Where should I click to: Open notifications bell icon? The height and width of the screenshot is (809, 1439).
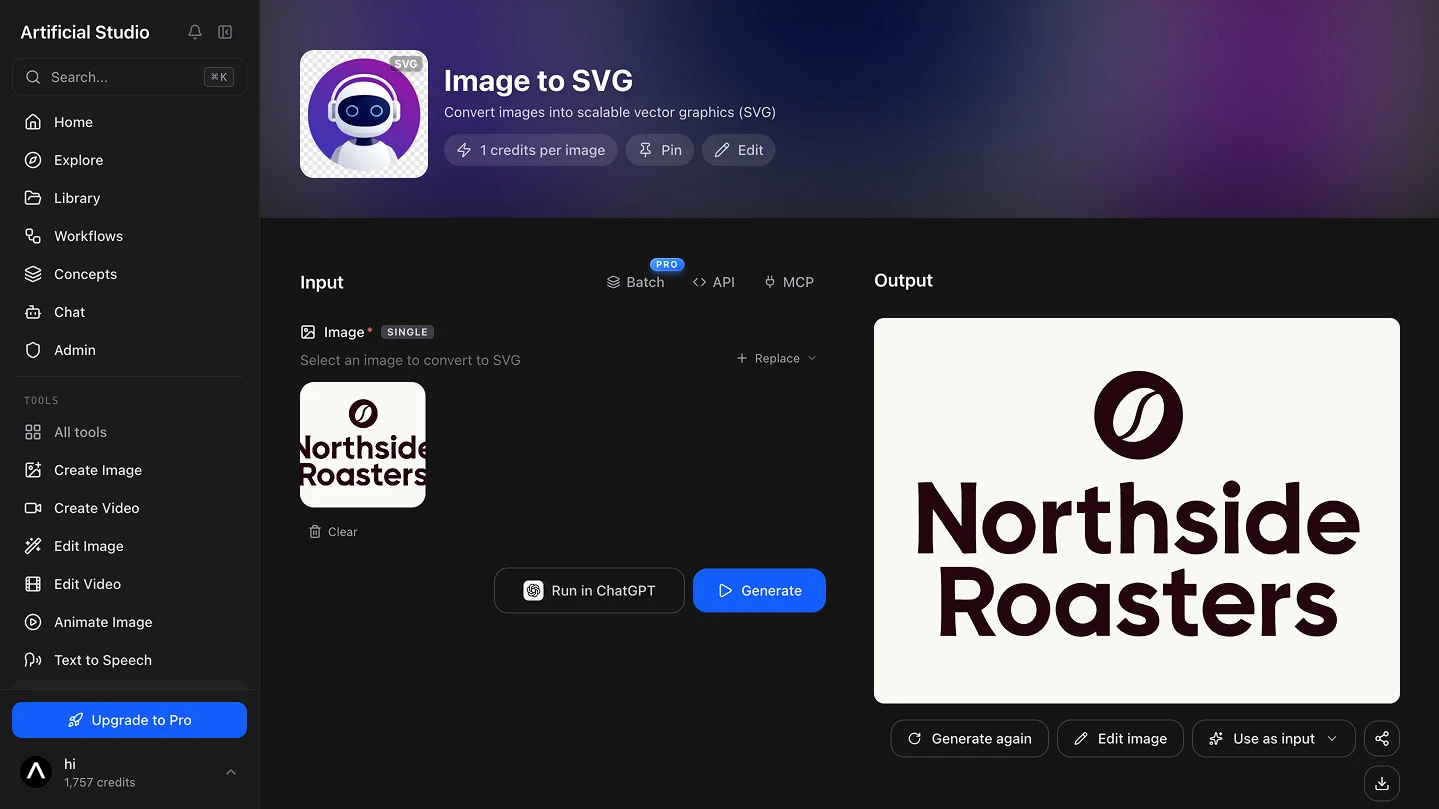click(195, 32)
